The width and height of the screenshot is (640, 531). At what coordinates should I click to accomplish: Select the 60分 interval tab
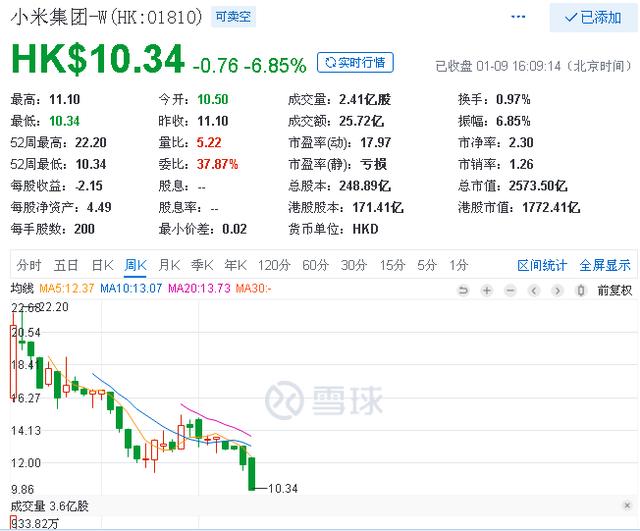tap(315, 265)
